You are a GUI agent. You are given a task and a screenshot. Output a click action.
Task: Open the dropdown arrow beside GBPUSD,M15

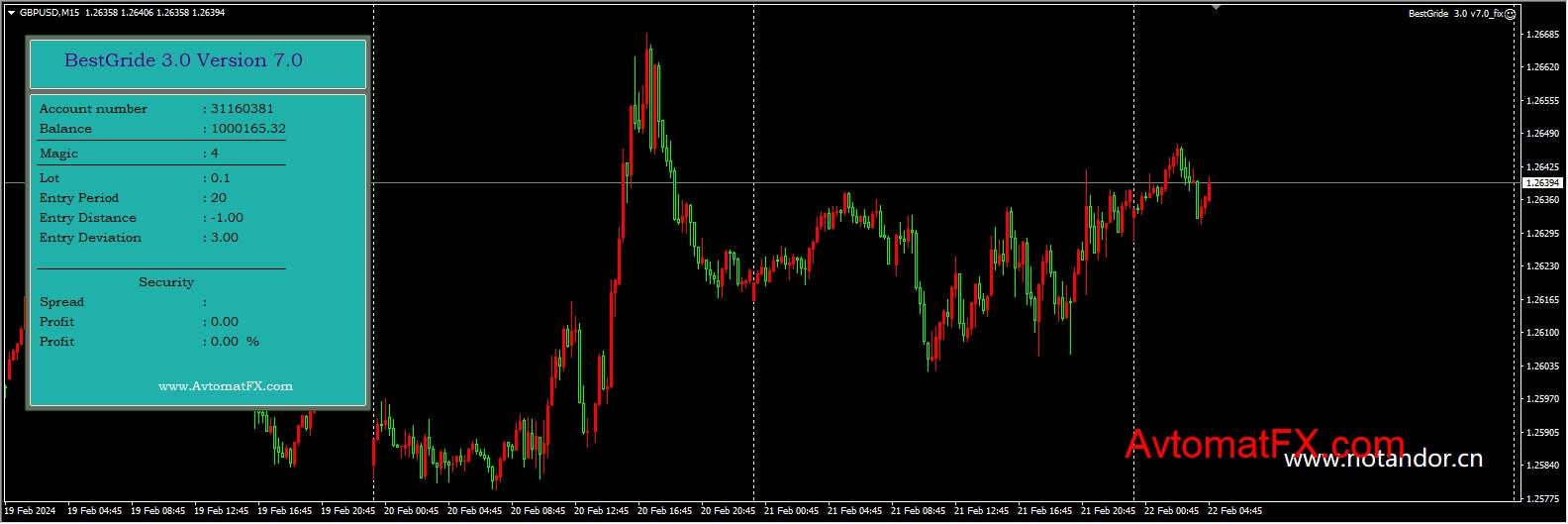point(11,13)
